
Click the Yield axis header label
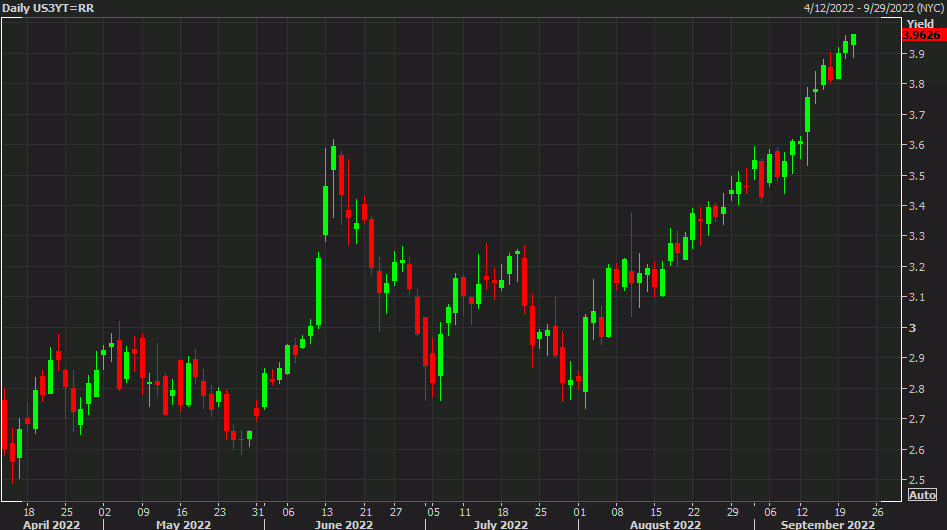[919, 22]
